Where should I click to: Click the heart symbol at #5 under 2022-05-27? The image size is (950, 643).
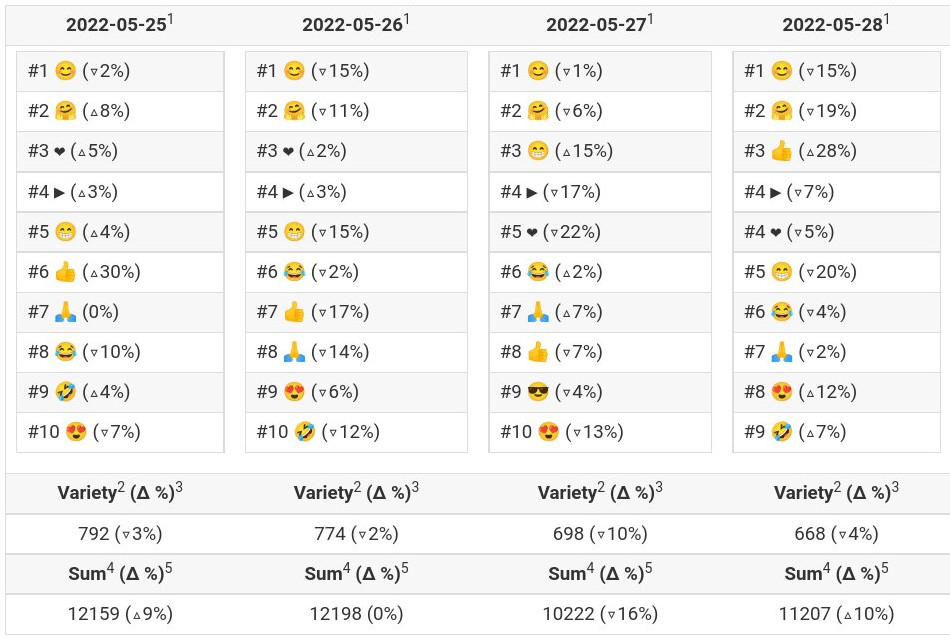532,233
